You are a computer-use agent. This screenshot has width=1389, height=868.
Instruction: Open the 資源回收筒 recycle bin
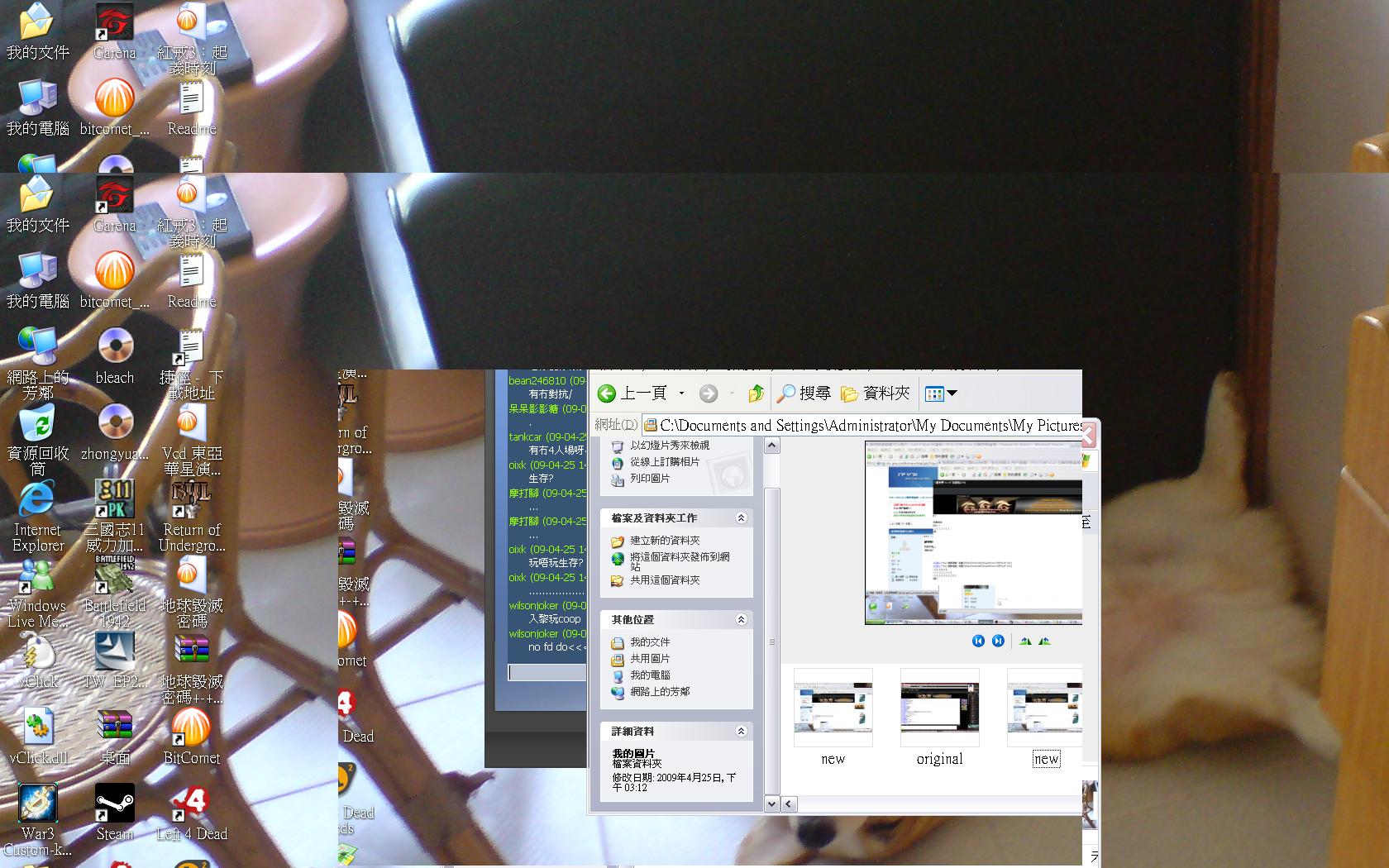pyautogui.click(x=37, y=439)
